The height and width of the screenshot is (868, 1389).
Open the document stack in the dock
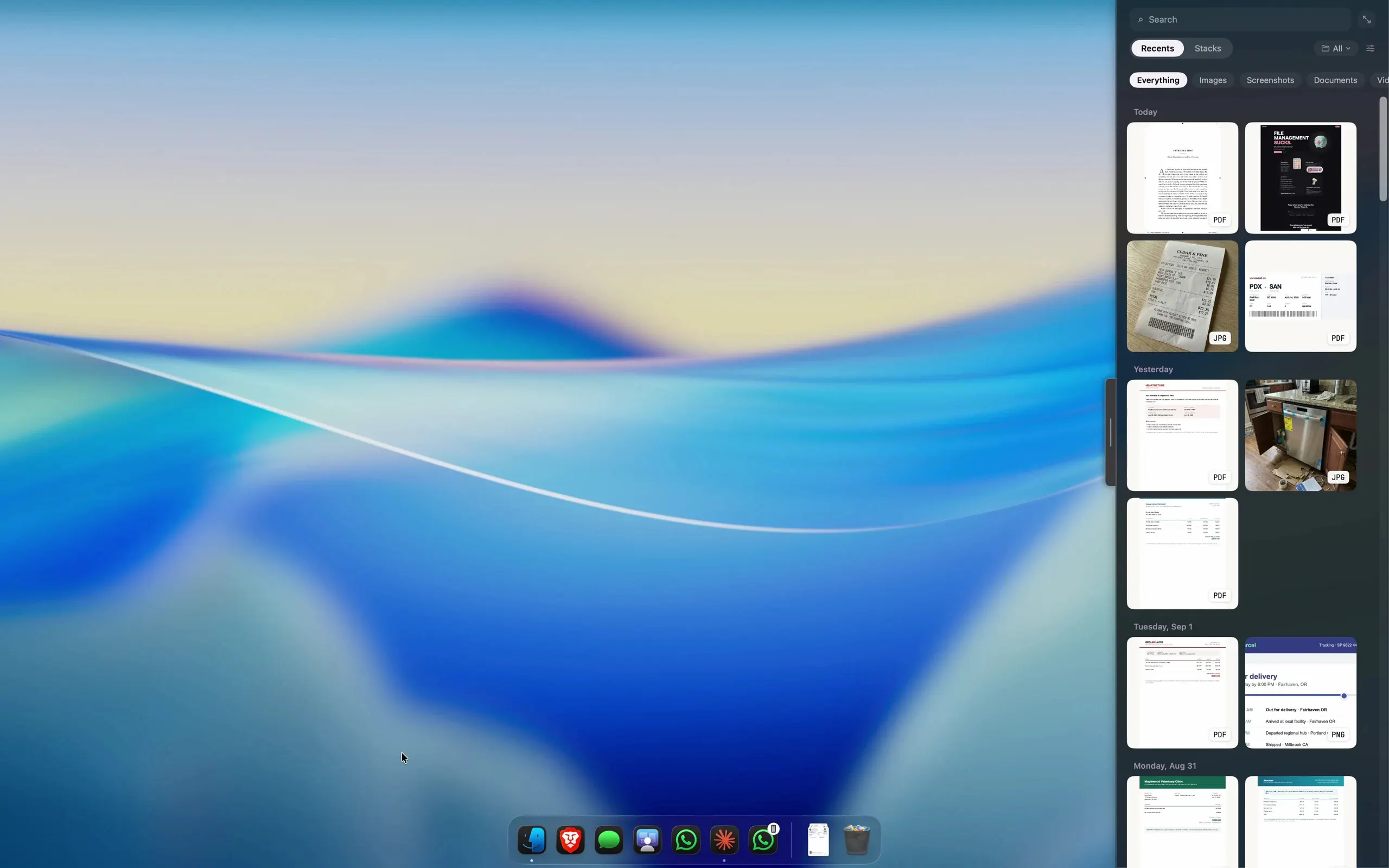tap(818, 840)
